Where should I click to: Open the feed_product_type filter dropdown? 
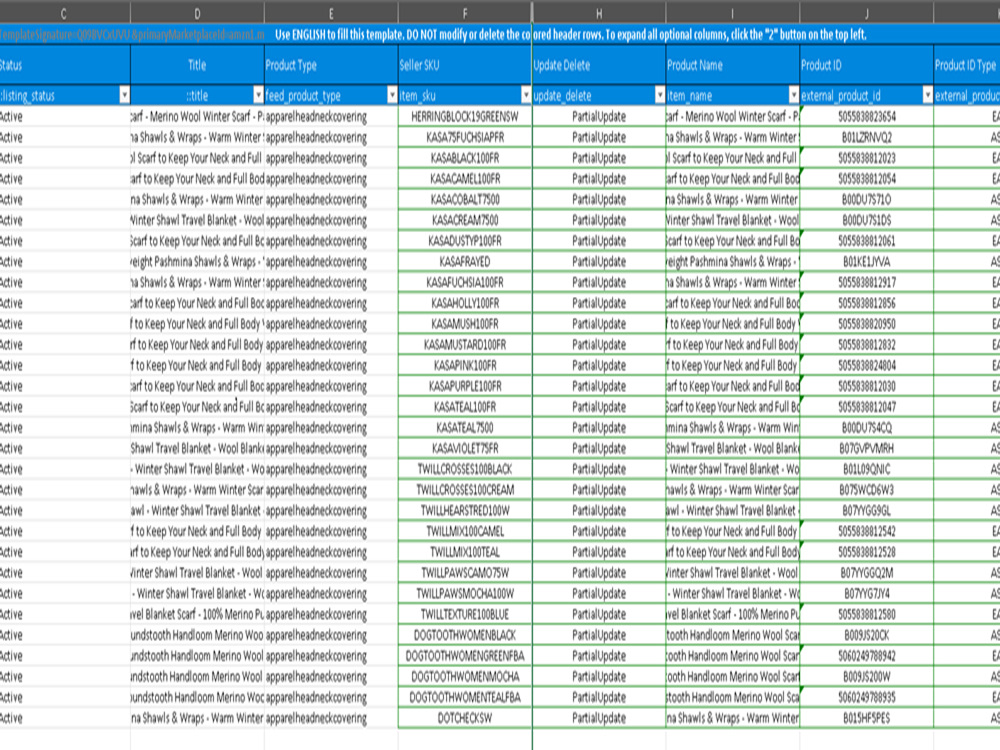(392, 96)
